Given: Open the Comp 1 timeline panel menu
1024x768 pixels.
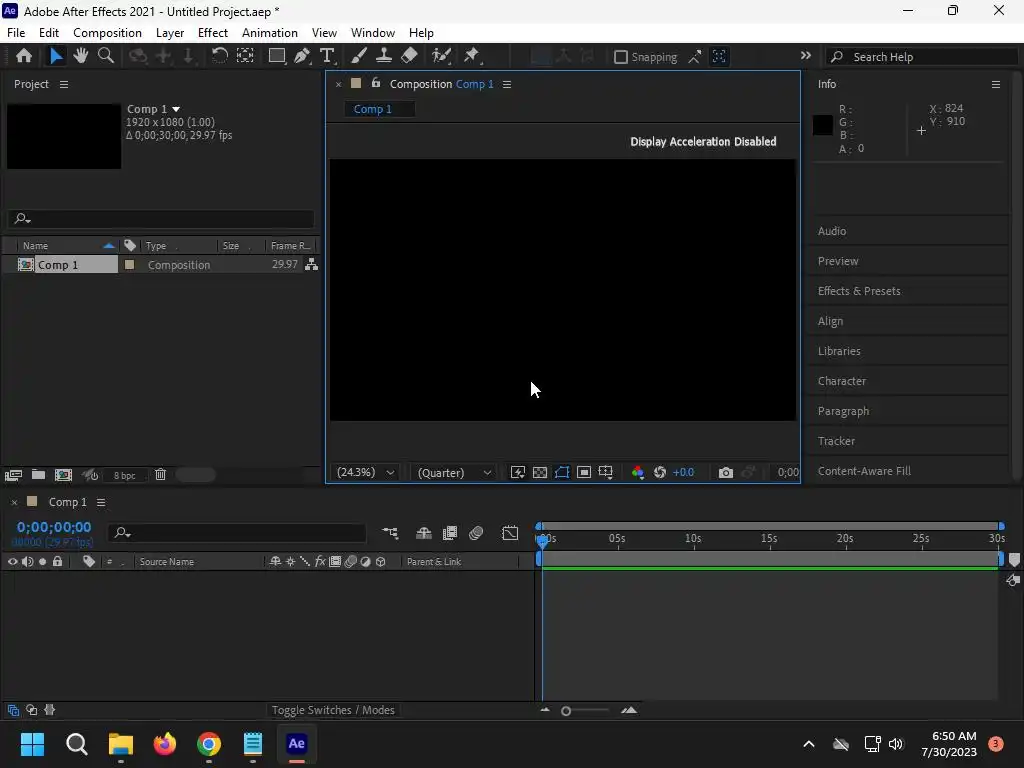Looking at the screenshot, I should [101, 502].
